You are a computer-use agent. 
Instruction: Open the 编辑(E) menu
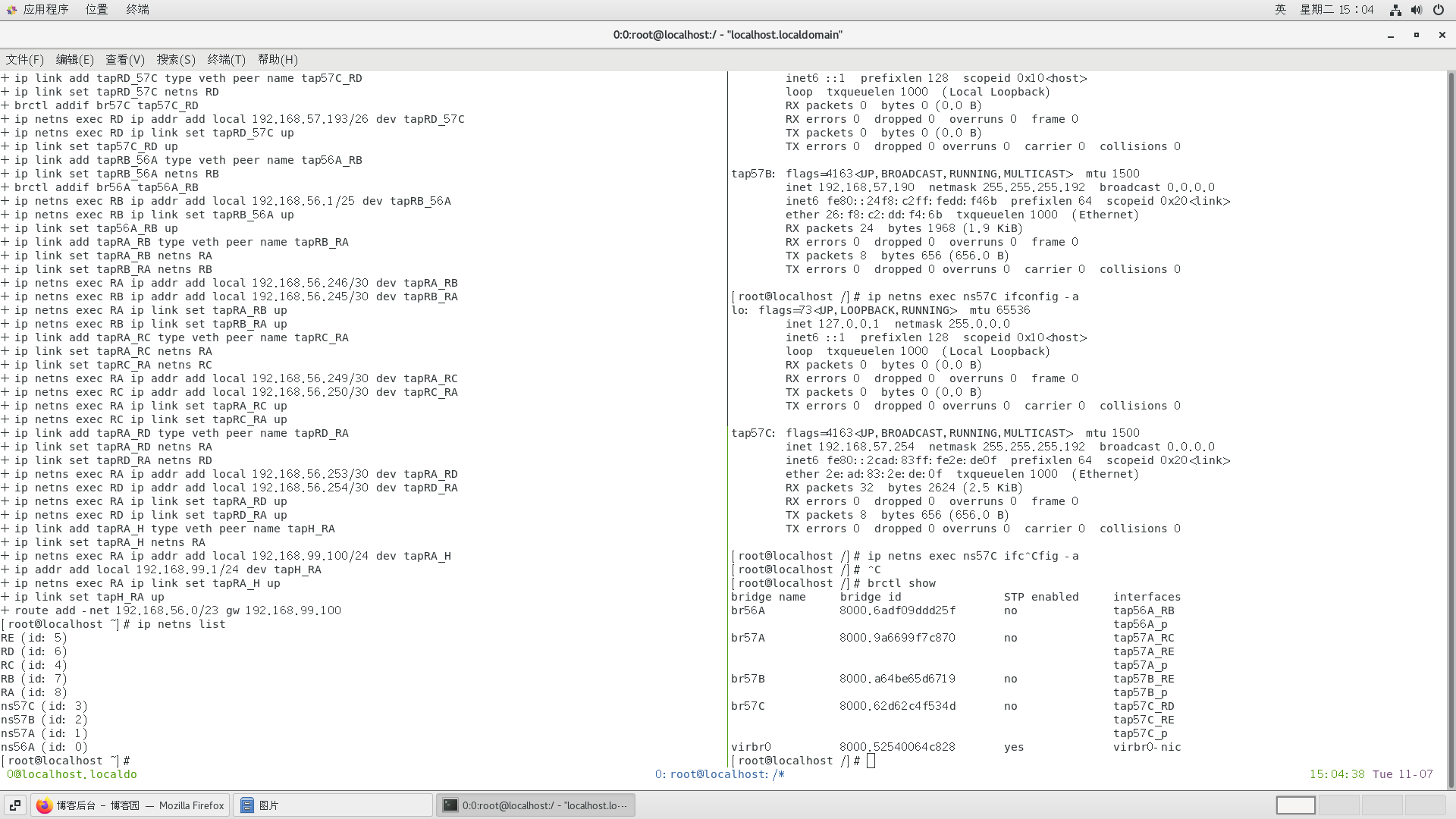click(74, 59)
